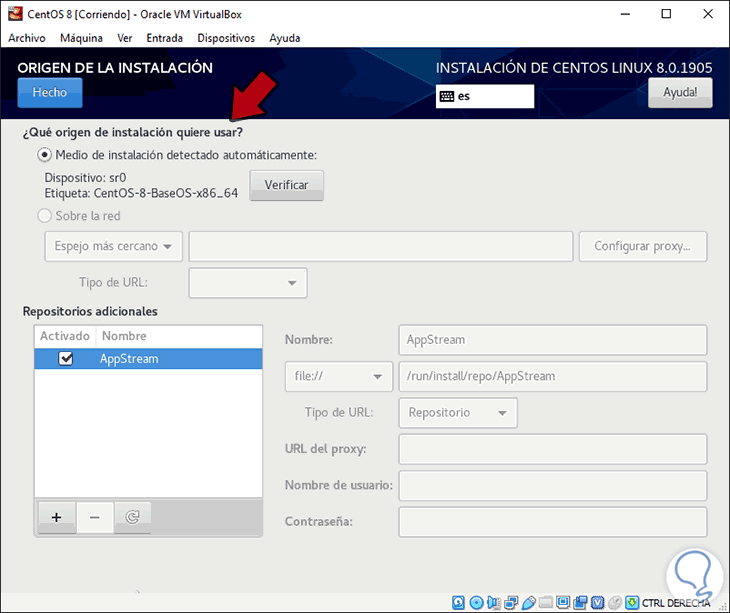Remove the repository with the minus button
This screenshot has height=613, width=730.
[95, 518]
